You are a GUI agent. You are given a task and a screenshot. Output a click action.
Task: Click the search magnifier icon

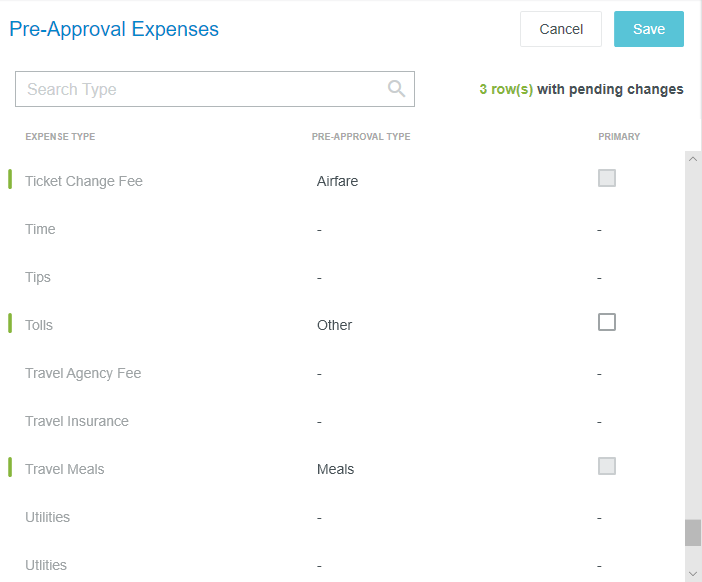[x=396, y=89]
